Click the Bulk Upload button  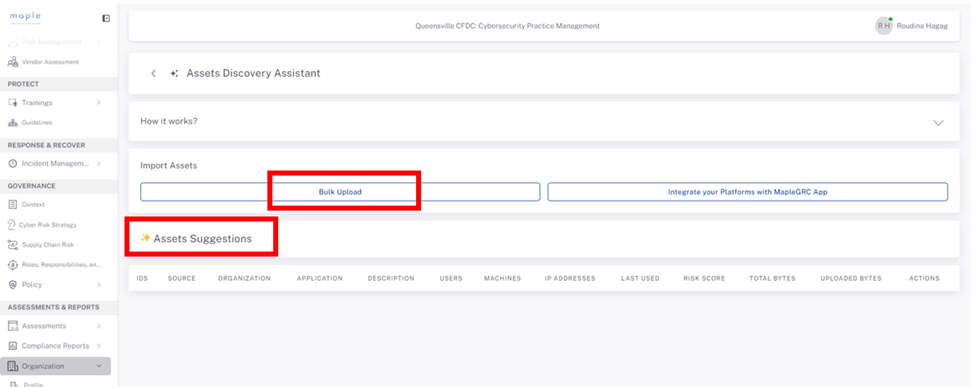[x=340, y=192]
